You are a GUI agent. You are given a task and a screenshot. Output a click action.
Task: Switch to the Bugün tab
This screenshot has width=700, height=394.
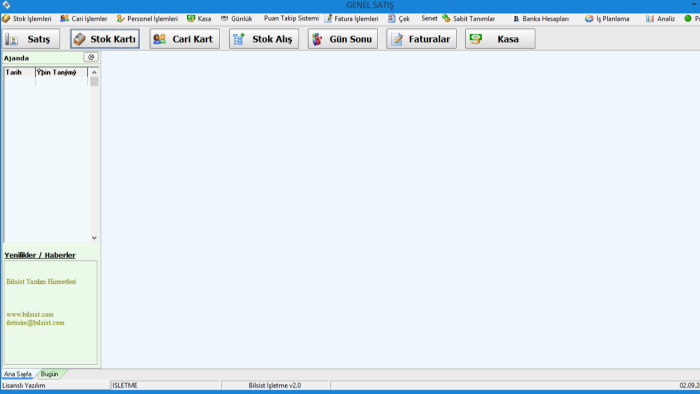50,374
